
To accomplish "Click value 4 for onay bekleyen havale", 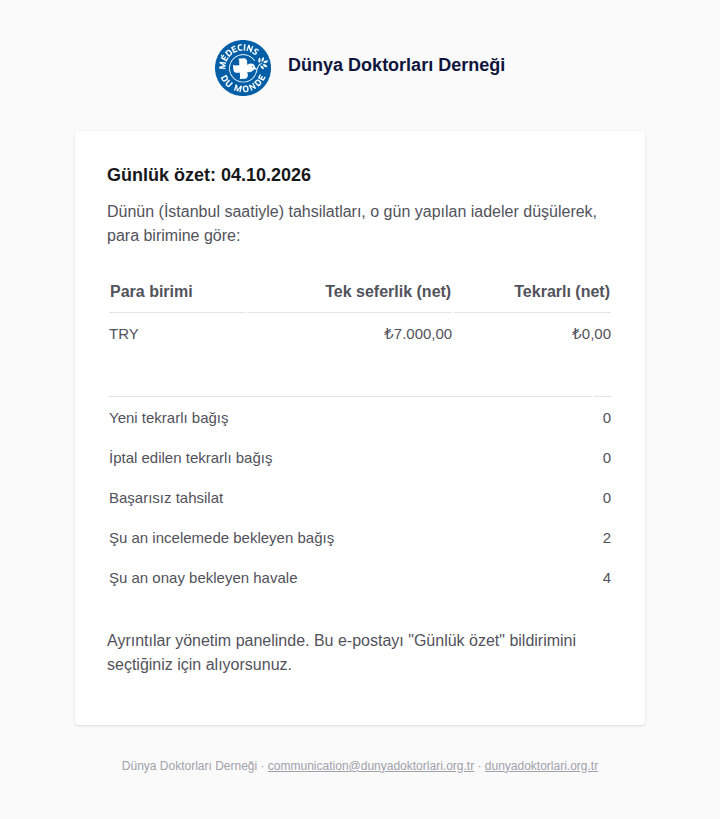I will (607, 578).
